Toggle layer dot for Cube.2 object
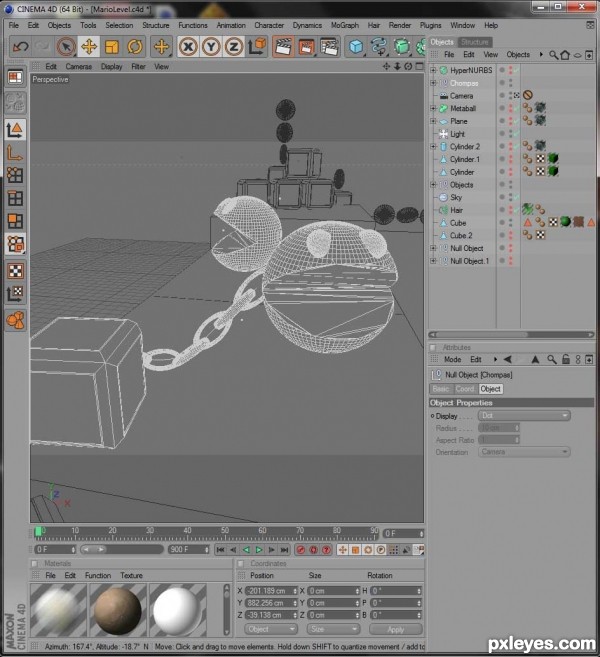Screen dimensions: 600x657 502,235
